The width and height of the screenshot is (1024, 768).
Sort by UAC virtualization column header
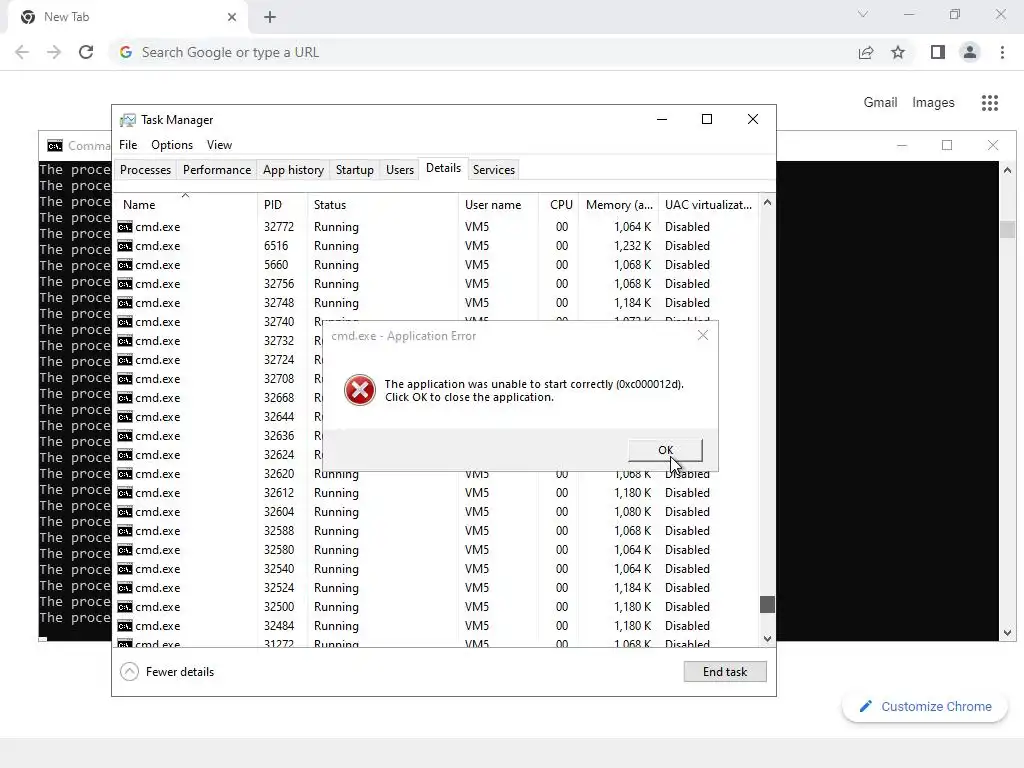pyautogui.click(x=709, y=204)
